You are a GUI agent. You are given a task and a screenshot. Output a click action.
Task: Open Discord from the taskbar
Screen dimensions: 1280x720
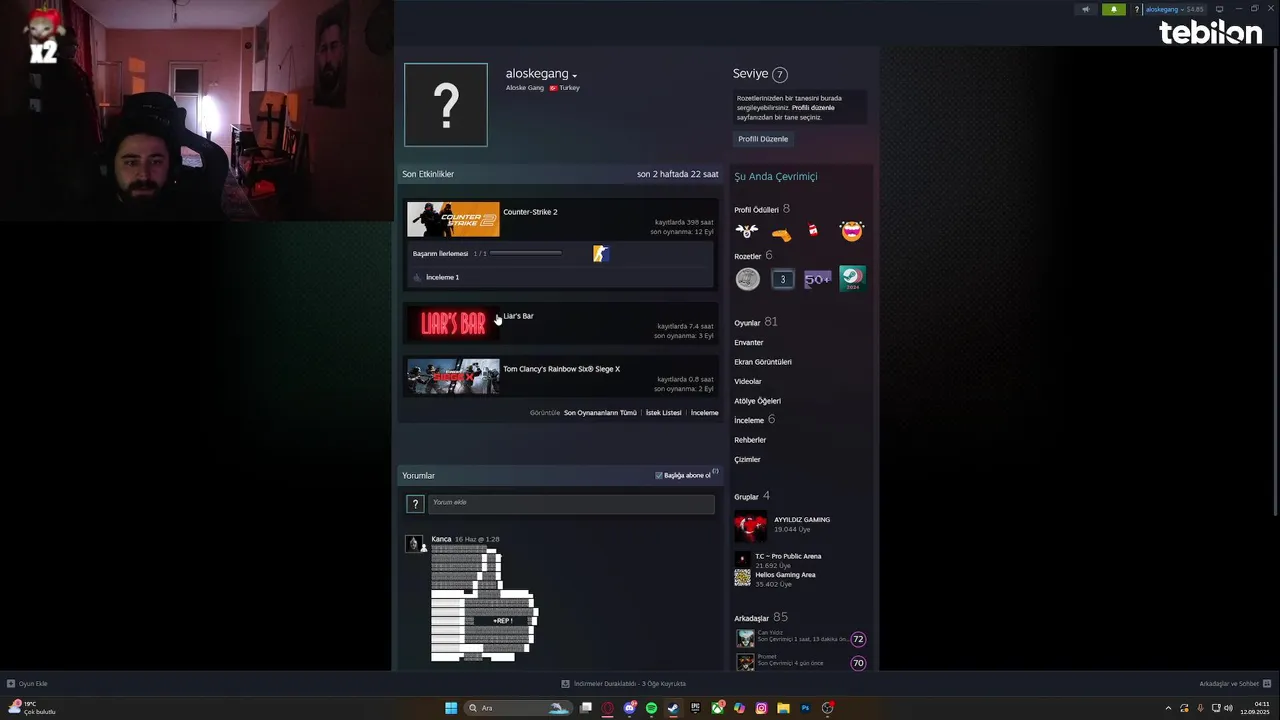tap(629, 708)
